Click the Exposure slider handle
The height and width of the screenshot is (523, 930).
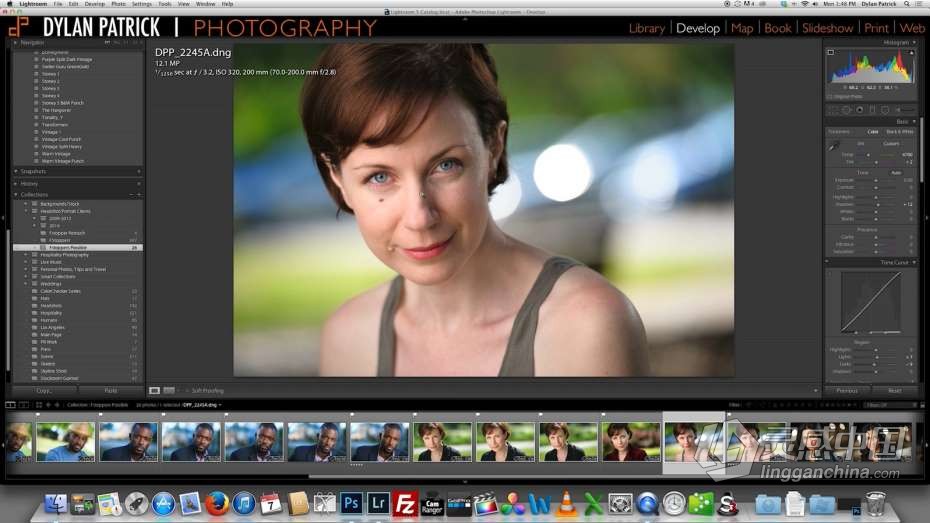click(876, 180)
